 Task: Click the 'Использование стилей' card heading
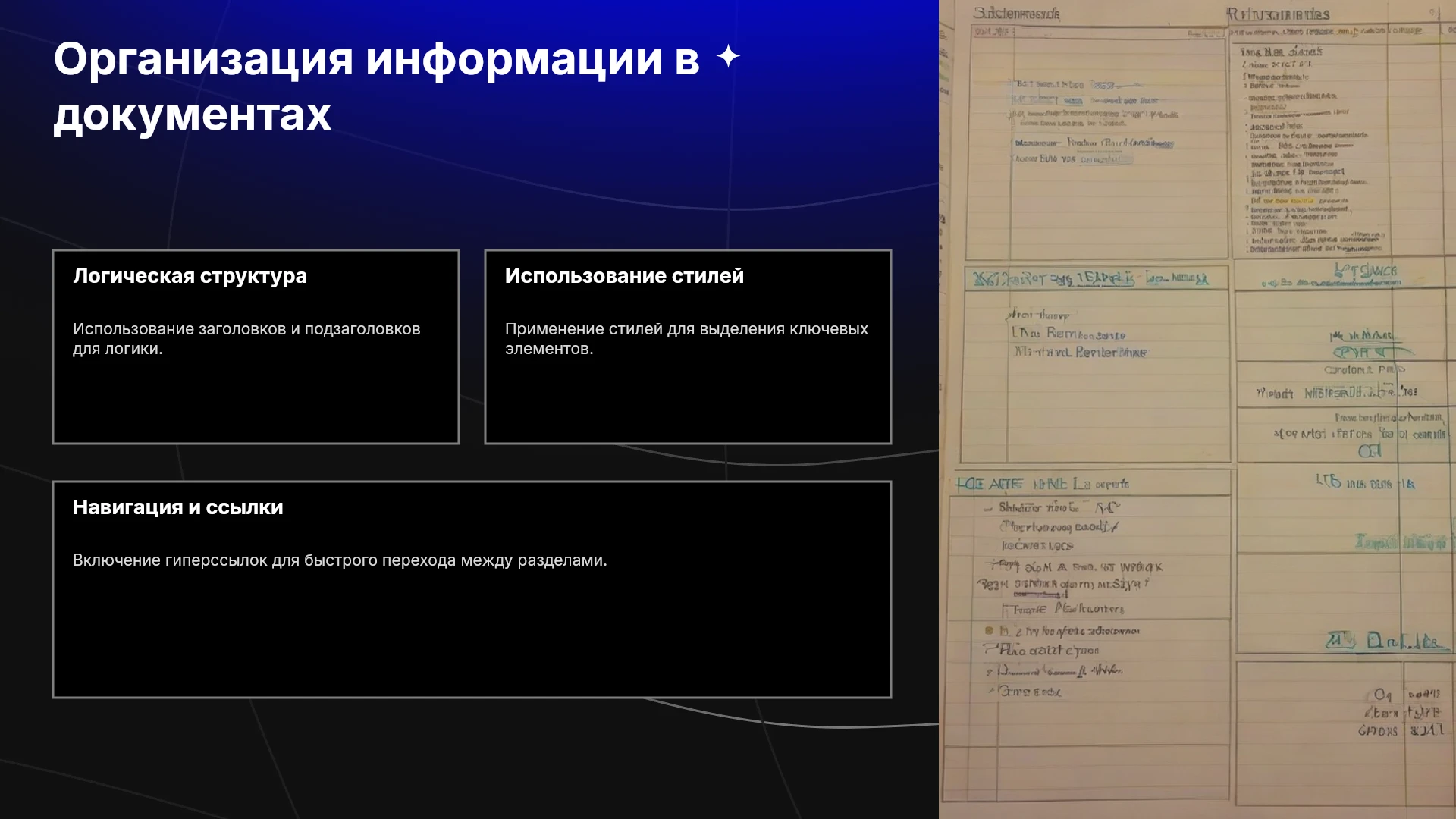pyautogui.click(x=624, y=276)
